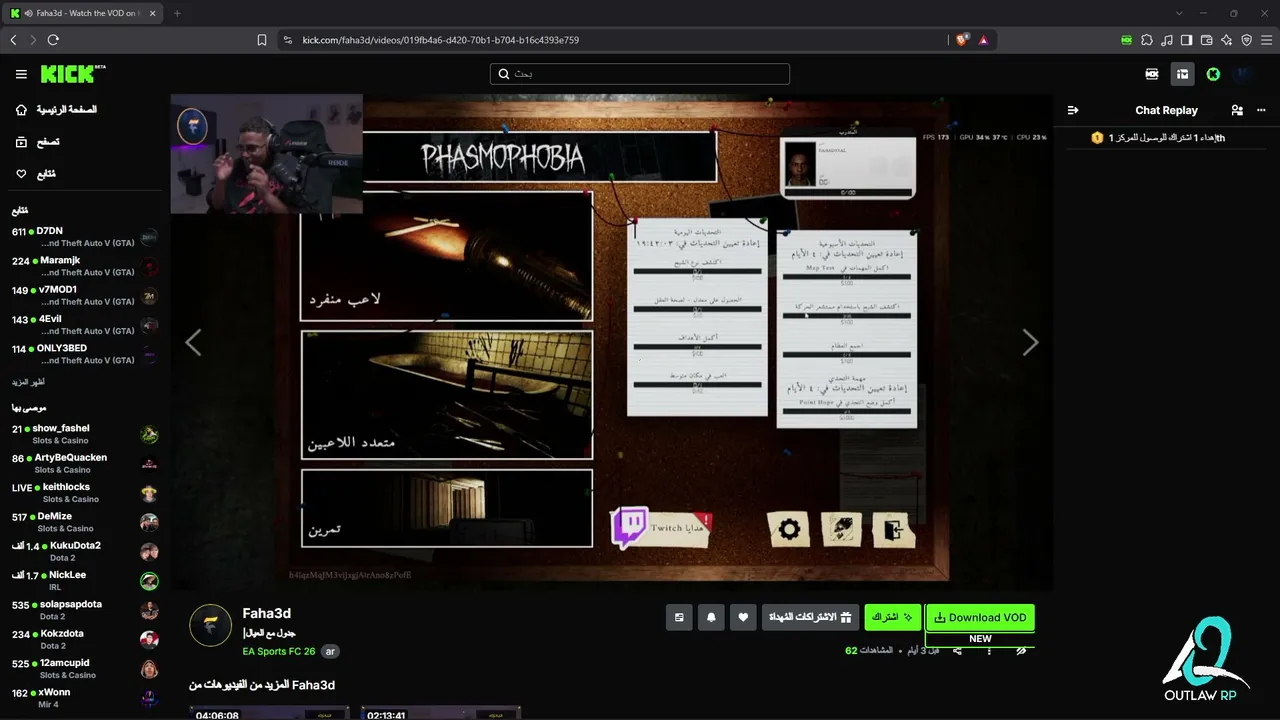Open the v7MOD1 channel in the sidebar

[85, 295]
